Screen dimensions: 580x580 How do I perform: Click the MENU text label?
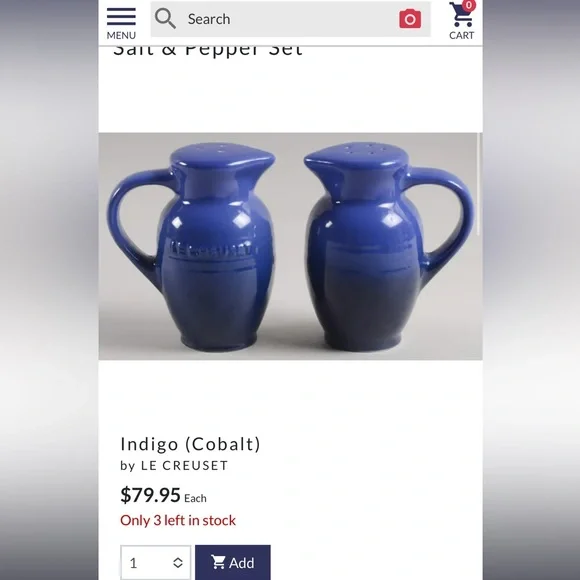click(x=121, y=36)
